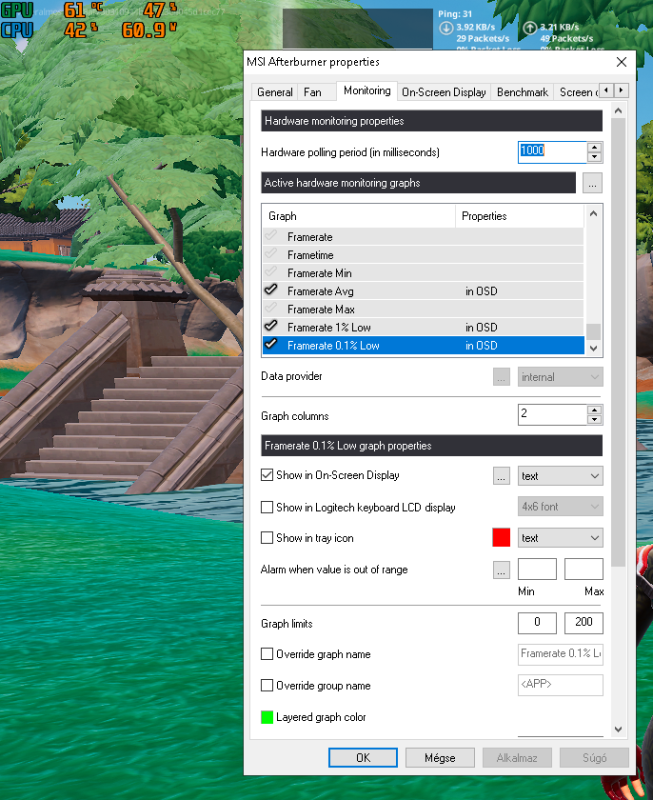Viewport: 653px width, 800px height.
Task: Click the alarm Min value field
Action: pyautogui.click(x=537, y=569)
